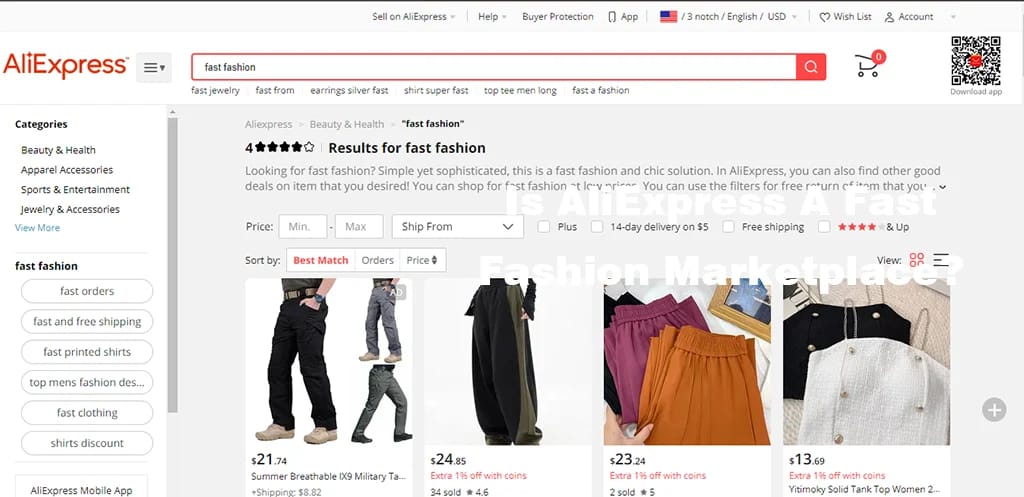Screen dimensions: 1024x497
Task: Switch to grid view icon
Action: [x=917, y=260]
